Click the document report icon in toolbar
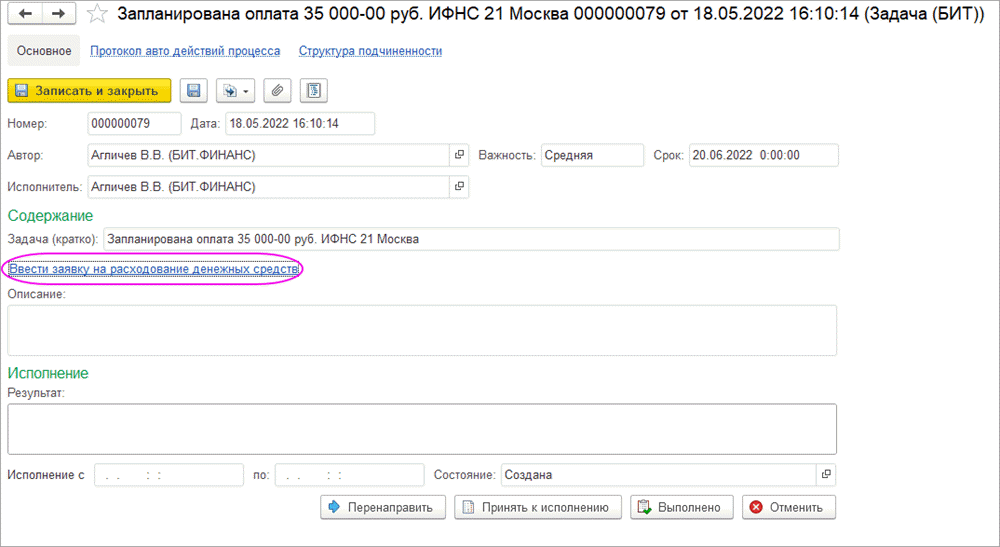The image size is (1000, 547). 314,91
